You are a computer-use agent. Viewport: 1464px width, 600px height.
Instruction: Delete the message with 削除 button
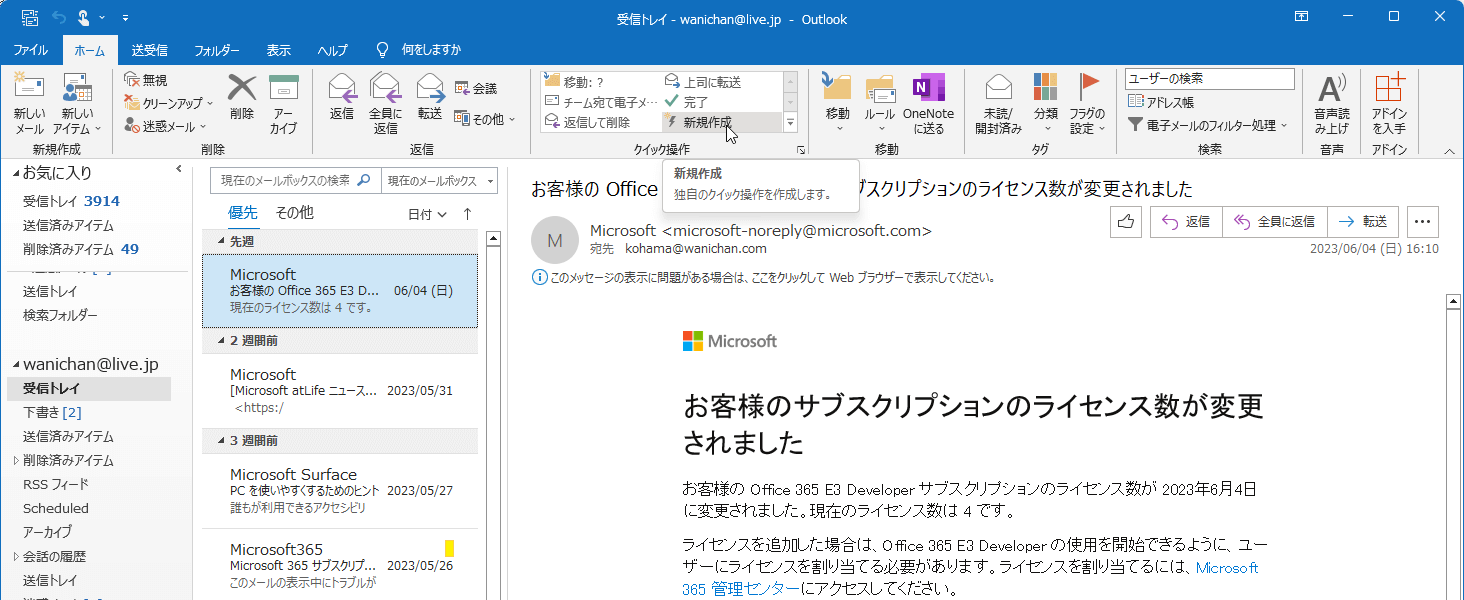[242, 97]
